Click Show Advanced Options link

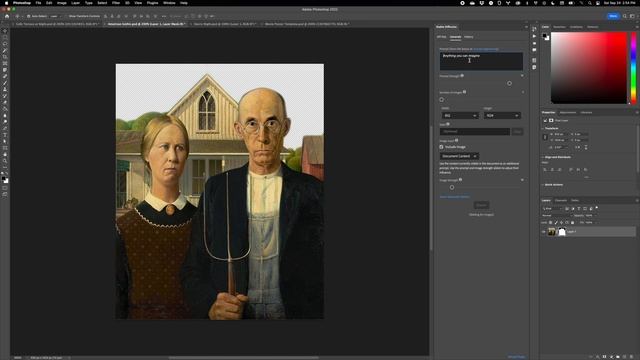tap(455, 197)
